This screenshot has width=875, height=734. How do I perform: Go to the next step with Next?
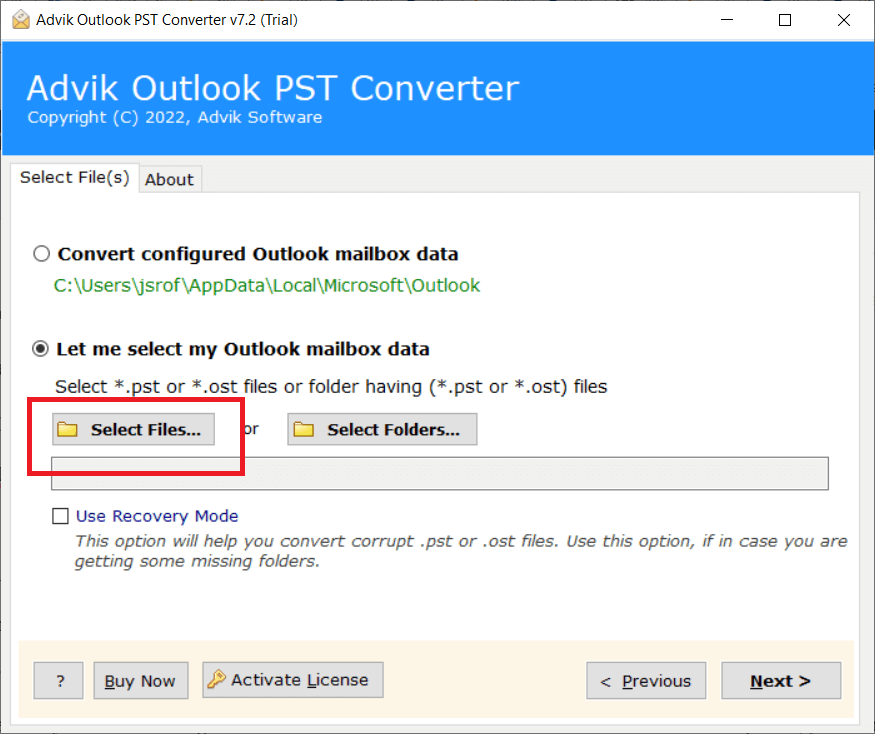(780, 681)
